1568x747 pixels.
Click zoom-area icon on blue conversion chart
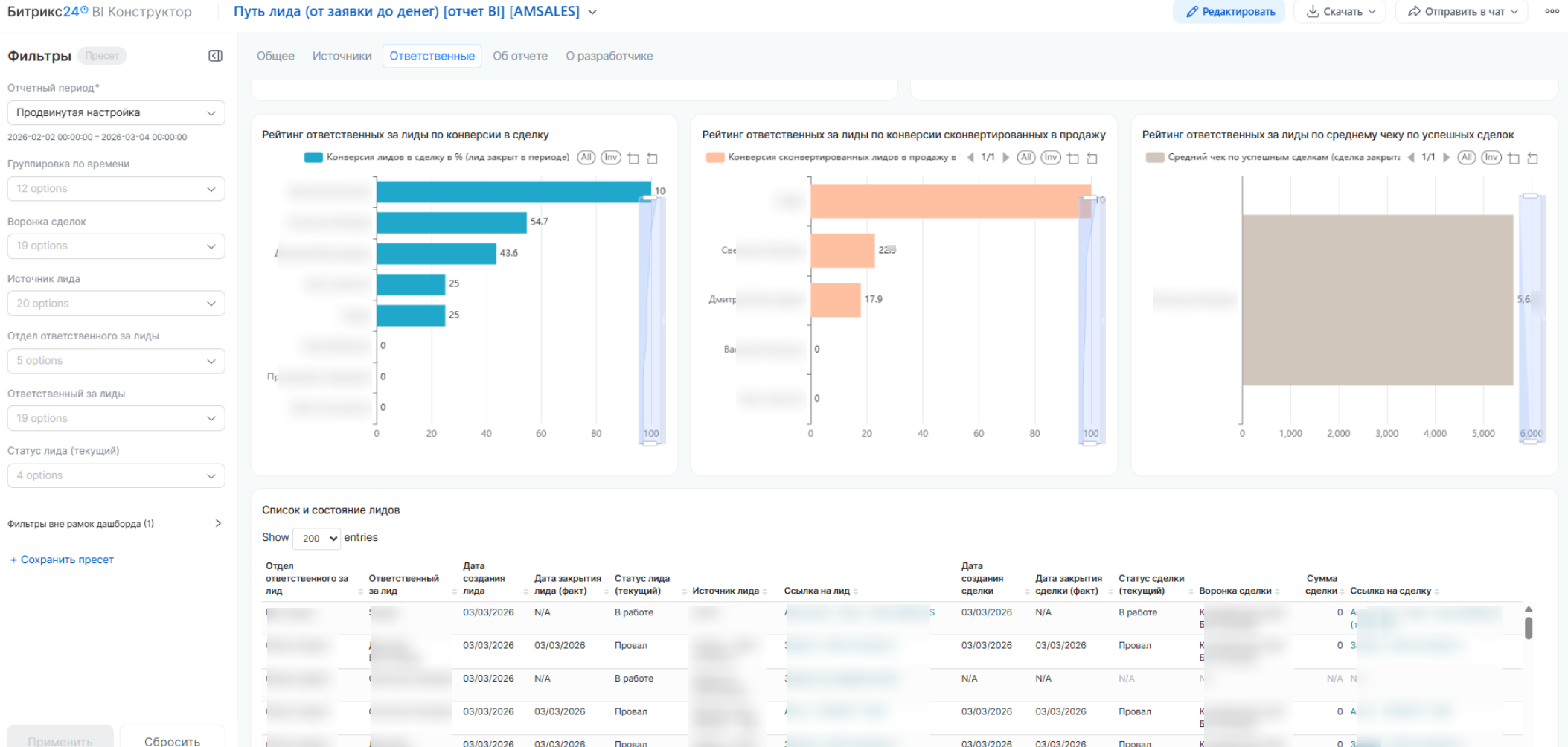click(633, 158)
